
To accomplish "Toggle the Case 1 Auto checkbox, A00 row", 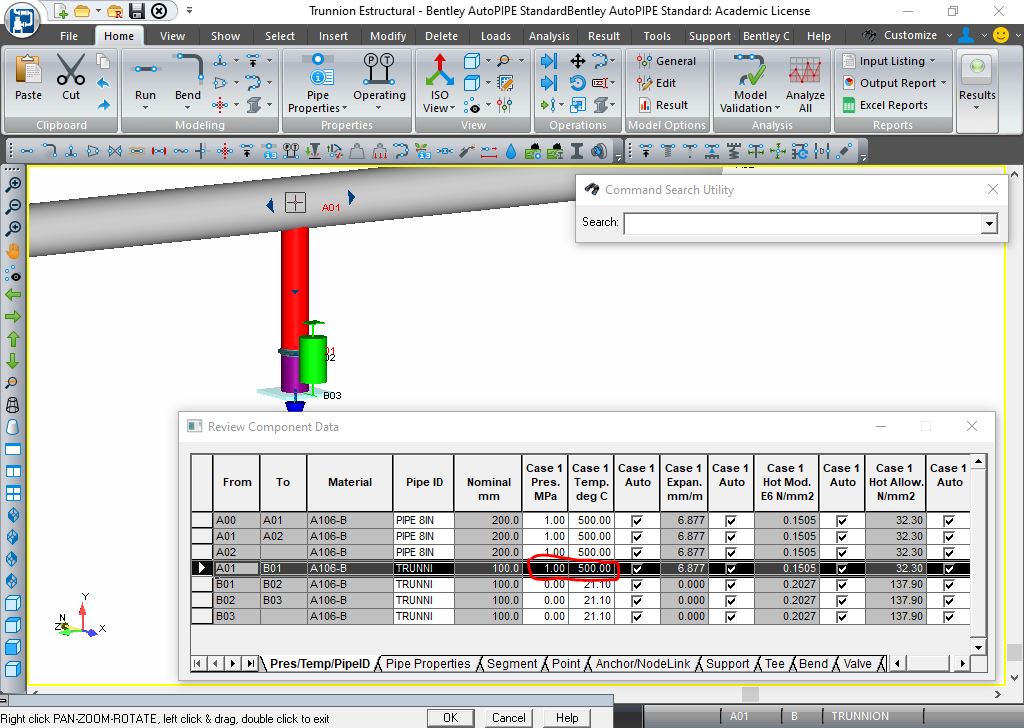I will (x=637, y=520).
